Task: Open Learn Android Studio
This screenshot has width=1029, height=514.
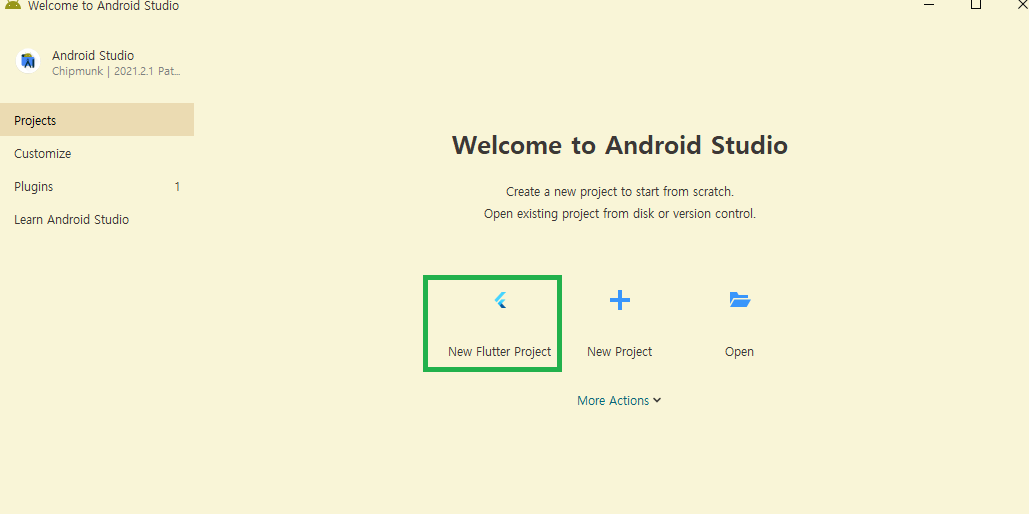Action: pos(97,219)
